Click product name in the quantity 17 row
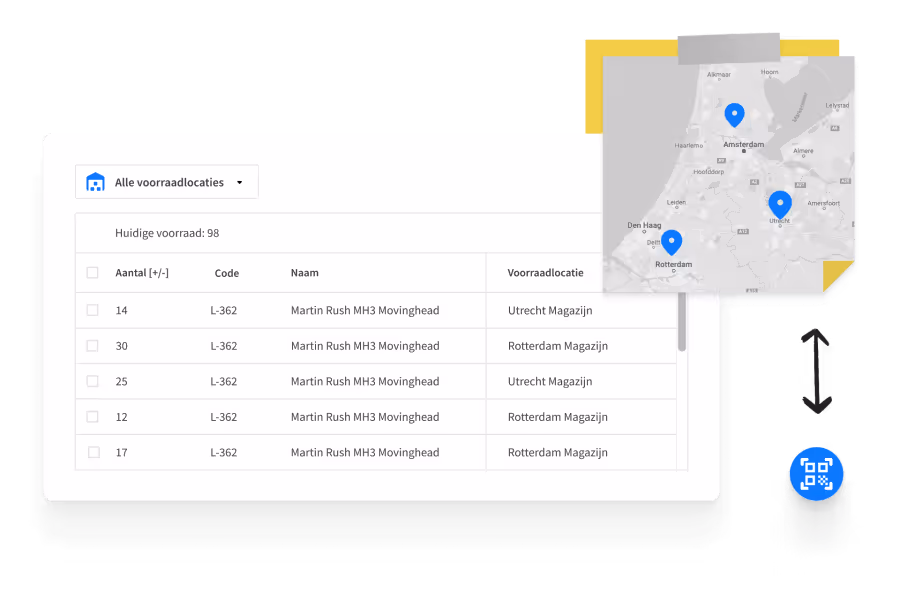900x600 pixels. pyautogui.click(x=365, y=453)
